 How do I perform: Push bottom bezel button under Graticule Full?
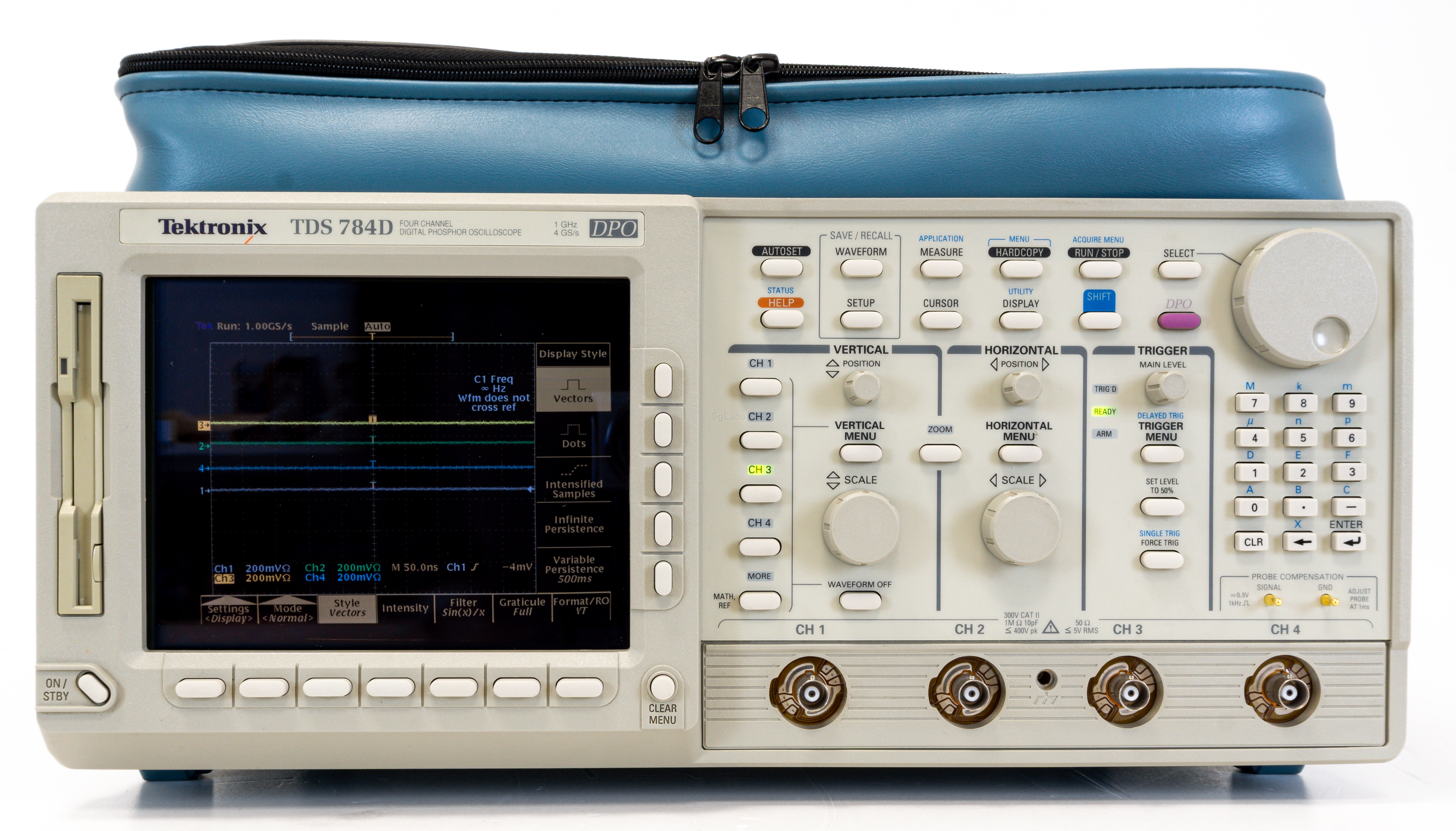point(517,688)
